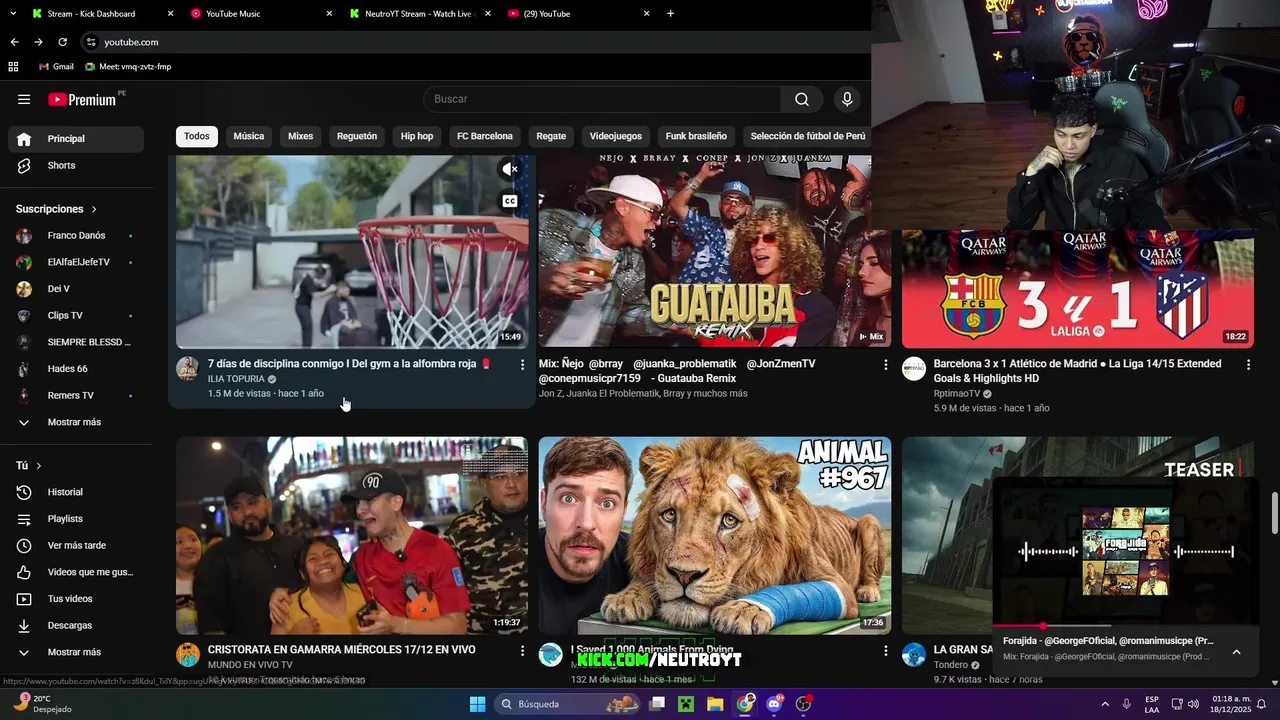Image resolution: width=1280 pixels, height=720 pixels.
Task: Open the Gmail bookmark
Action: tap(56, 66)
